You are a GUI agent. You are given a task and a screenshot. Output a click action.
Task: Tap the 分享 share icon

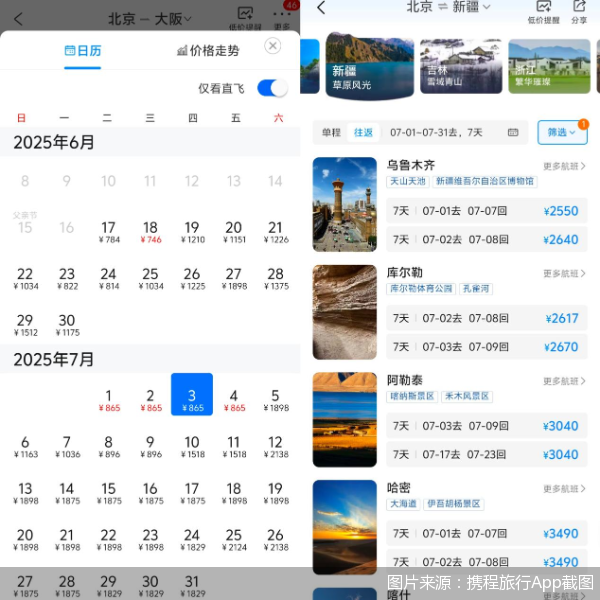(x=579, y=12)
